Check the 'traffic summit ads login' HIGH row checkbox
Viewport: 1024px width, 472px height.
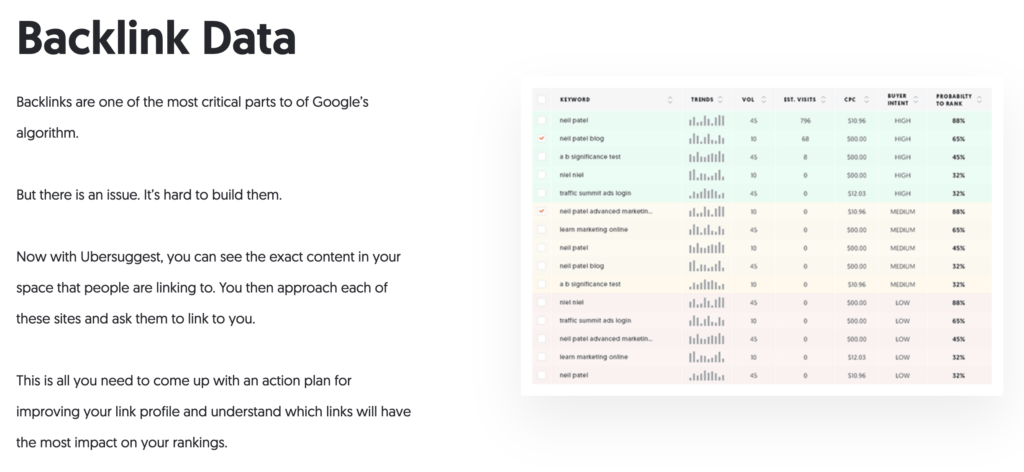point(541,193)
